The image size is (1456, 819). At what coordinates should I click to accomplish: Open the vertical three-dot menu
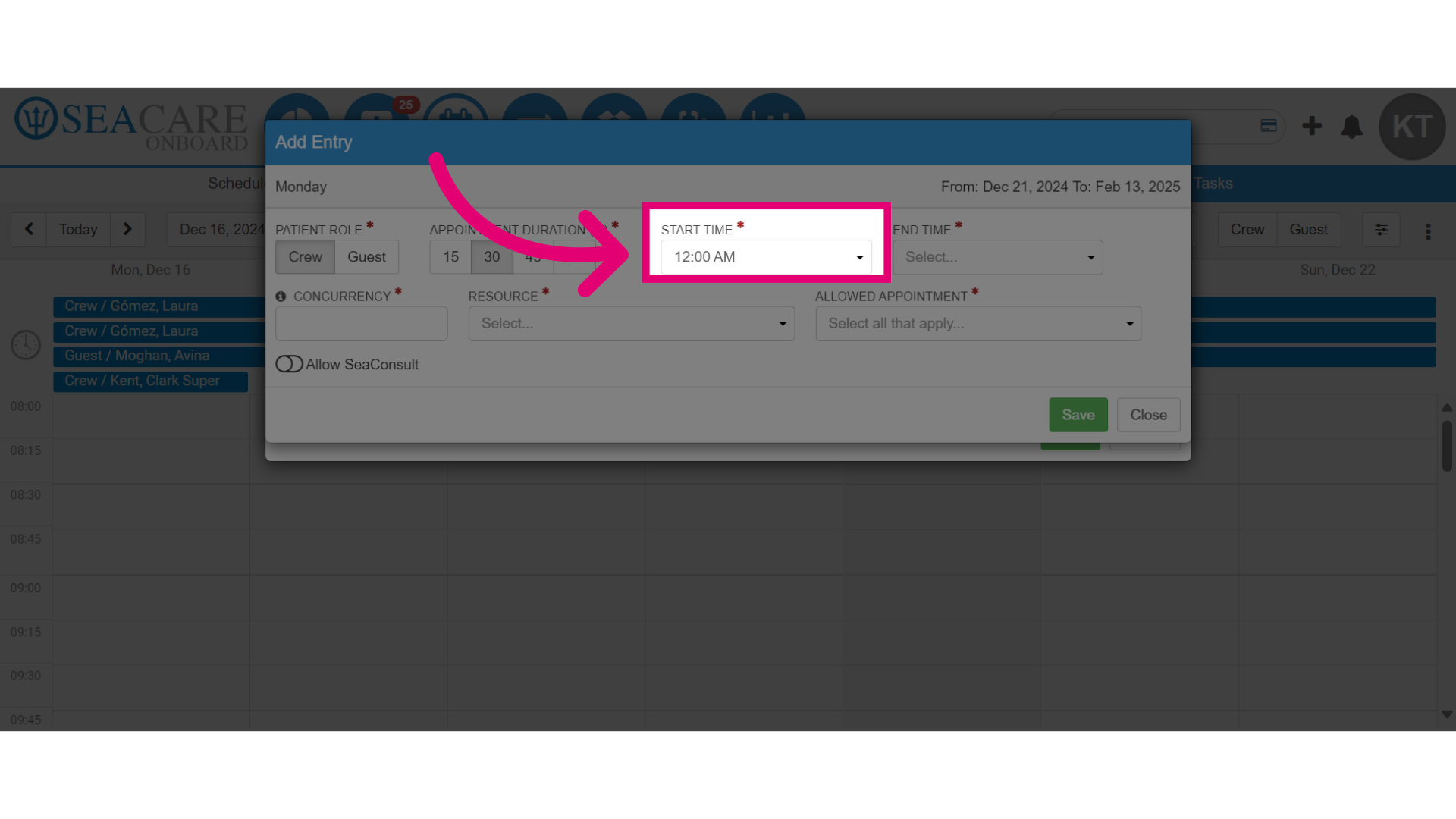coord(1428,231)
